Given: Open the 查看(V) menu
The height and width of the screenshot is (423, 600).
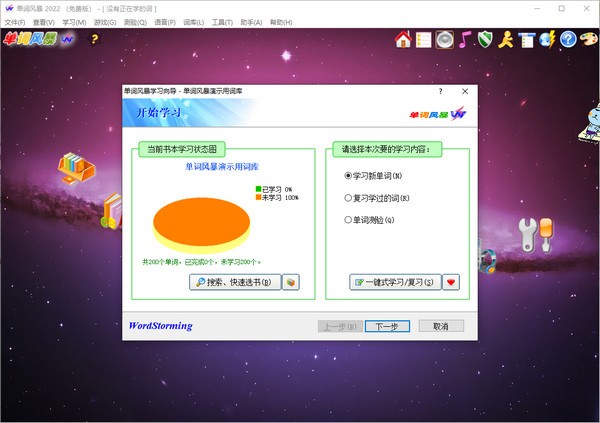Looking at the screenshot, I should pos(44,23).
